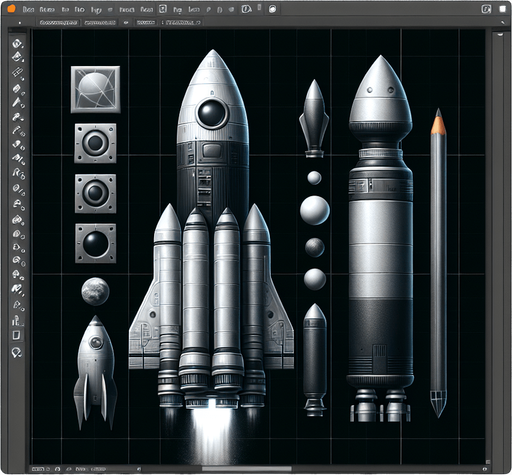Select the dart-shaped nose cone object
This screenshot has width=512, height=475.
tap(314, 118)
